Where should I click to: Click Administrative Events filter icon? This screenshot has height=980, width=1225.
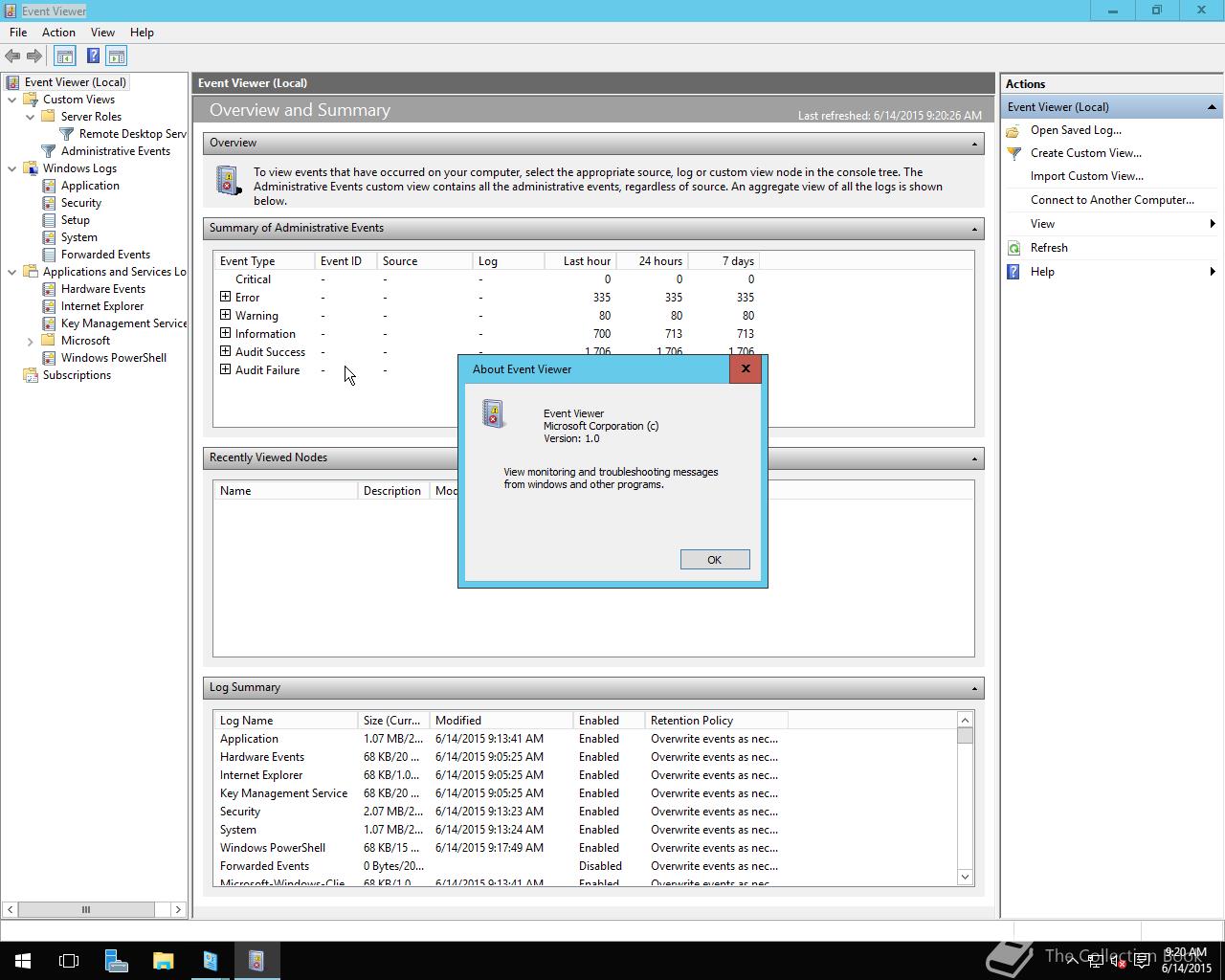[49, 151]
